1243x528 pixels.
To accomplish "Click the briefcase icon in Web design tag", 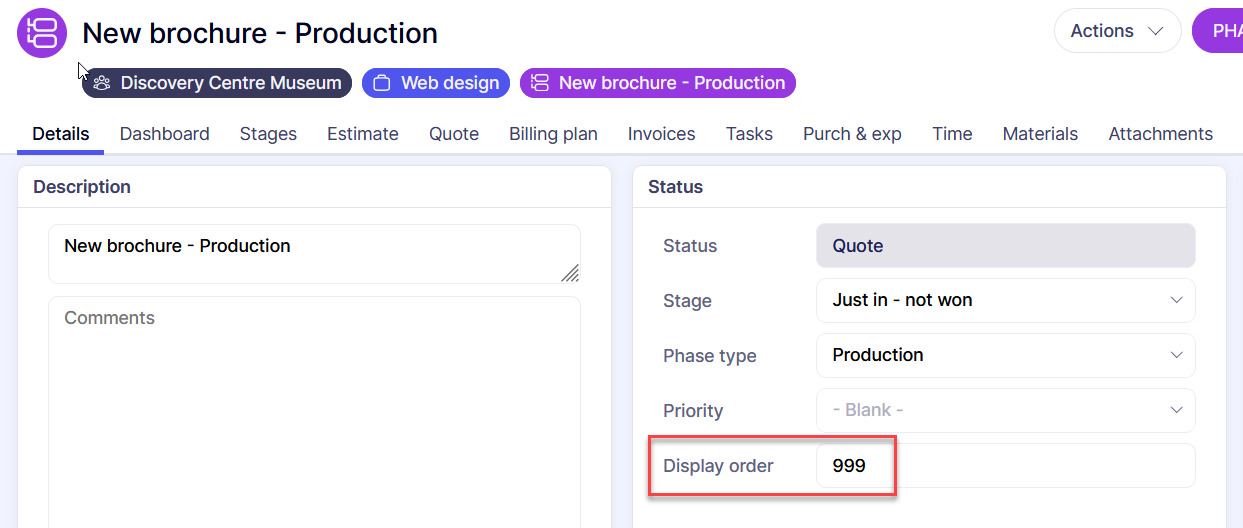I will point(381,83).
